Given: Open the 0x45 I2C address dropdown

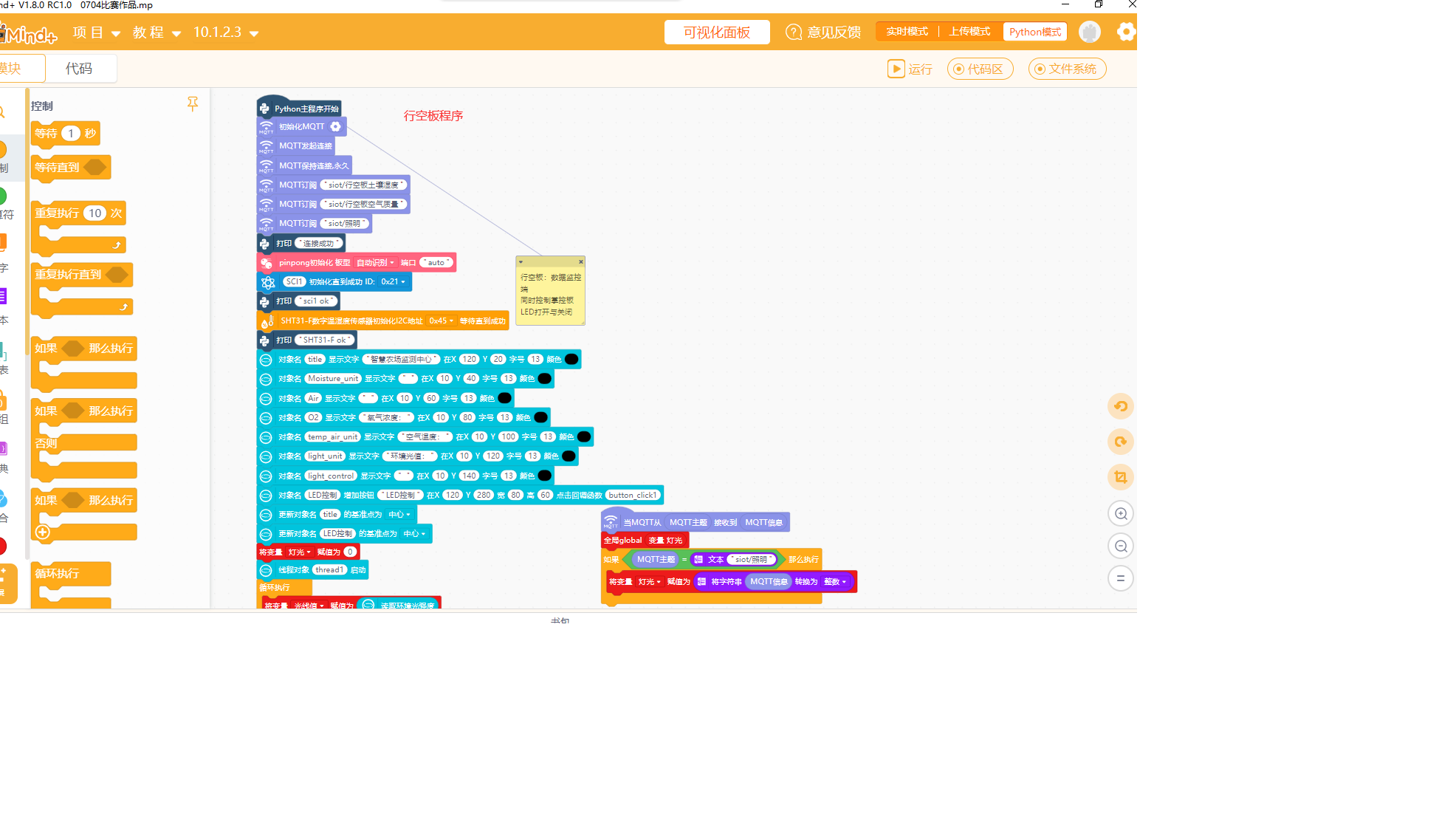Looking at the screenshot, I should pyautogui.click(x=442, y=321).
